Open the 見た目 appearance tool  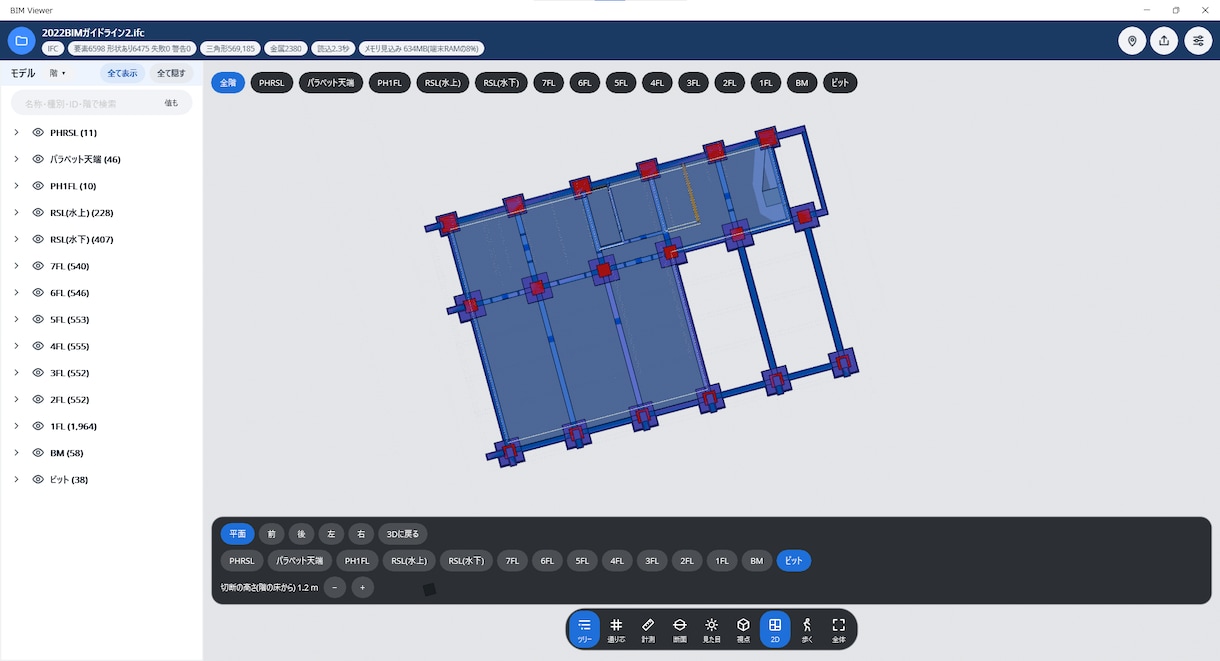[x=711, y=629]
